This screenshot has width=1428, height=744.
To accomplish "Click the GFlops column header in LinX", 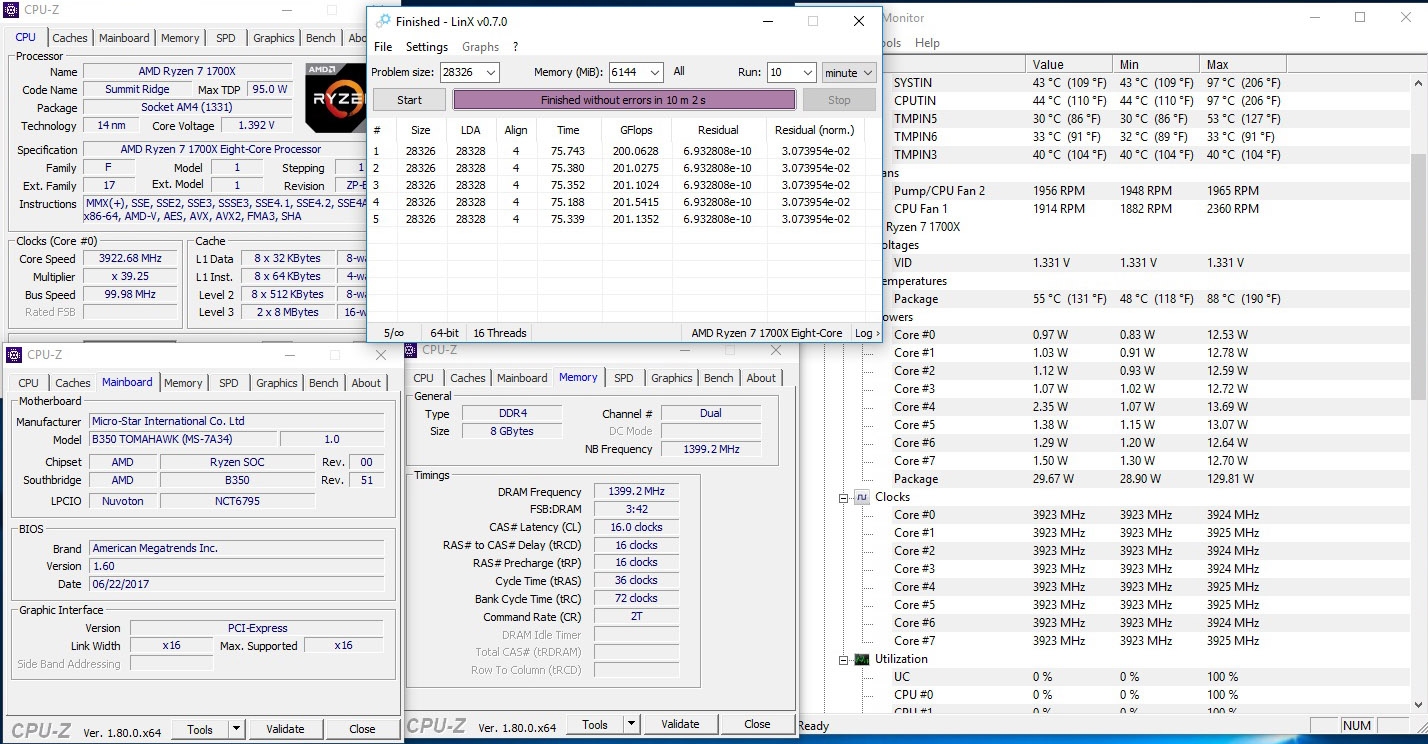I will 636,130.
